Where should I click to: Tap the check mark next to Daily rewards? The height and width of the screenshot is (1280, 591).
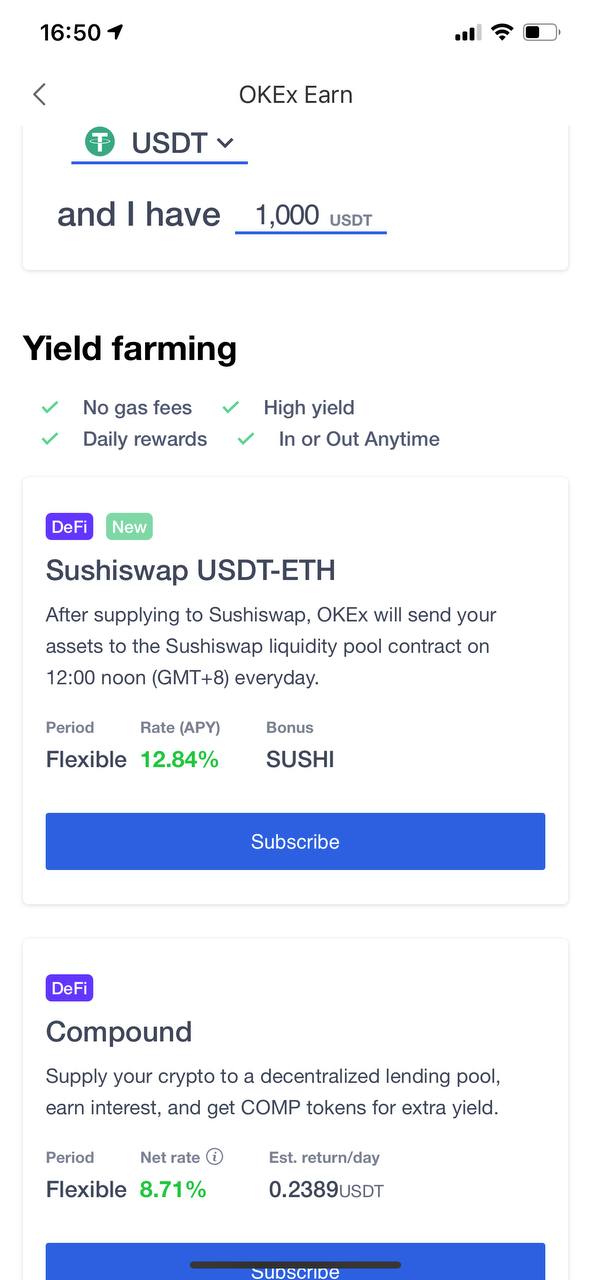[49, 439]
